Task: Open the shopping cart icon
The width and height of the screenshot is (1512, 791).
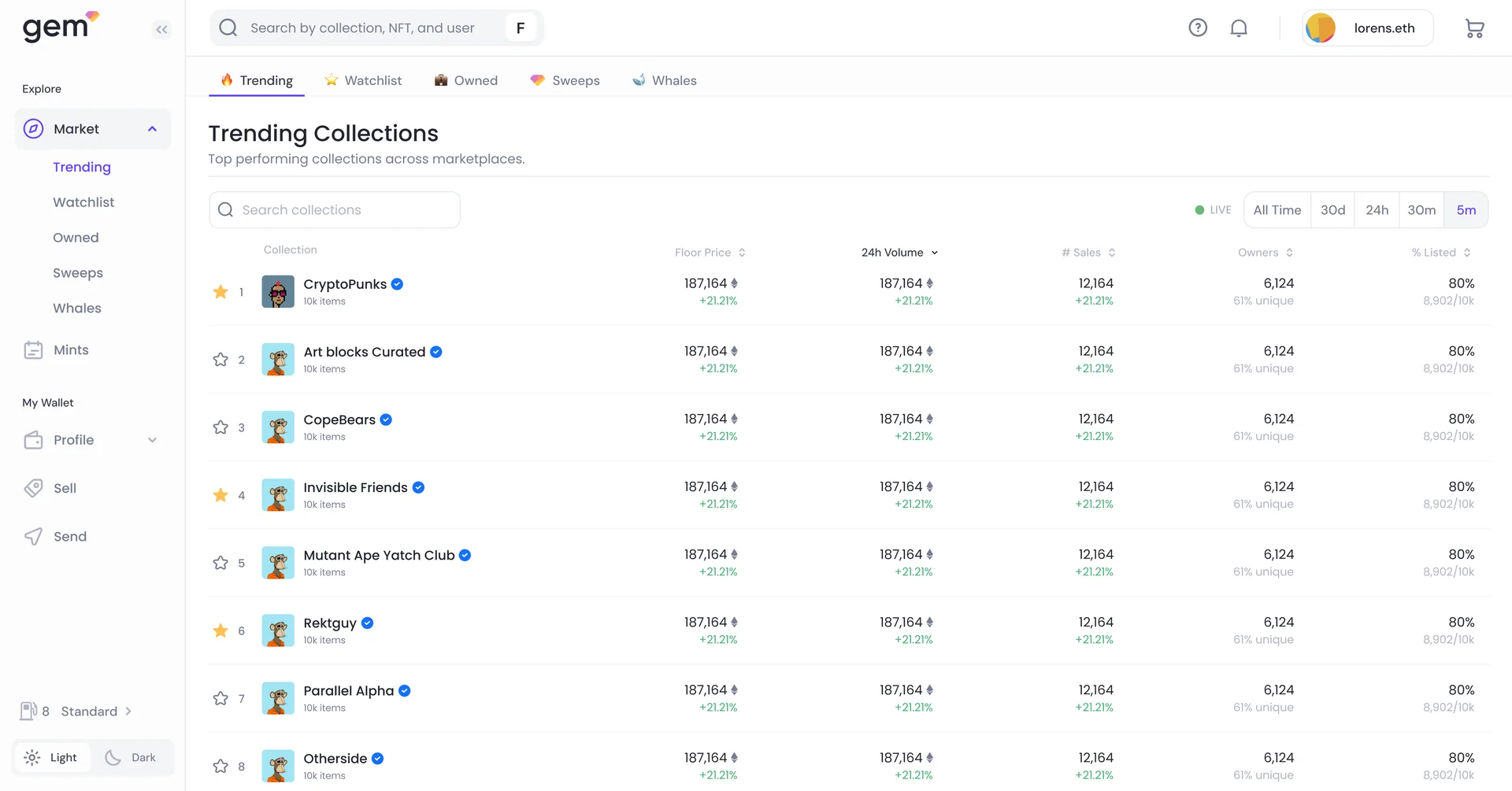Action: click(x=1474, y=28)
